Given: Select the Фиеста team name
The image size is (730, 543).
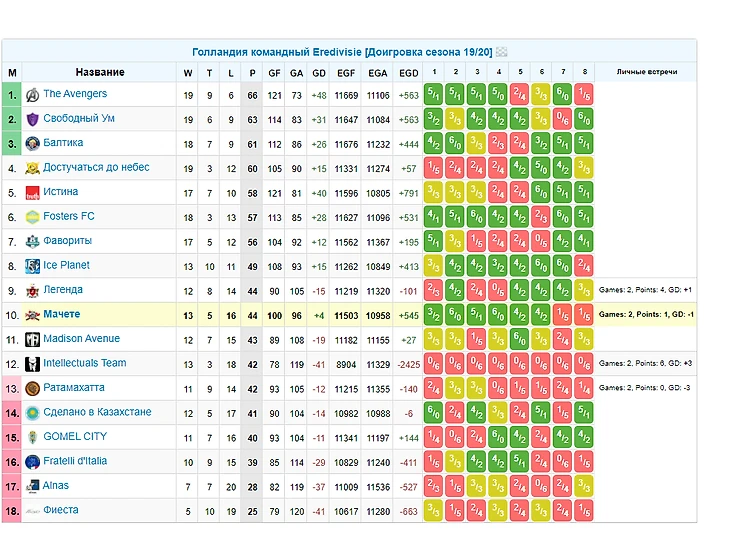Looking at the screenshot, I should pos(60,510).
